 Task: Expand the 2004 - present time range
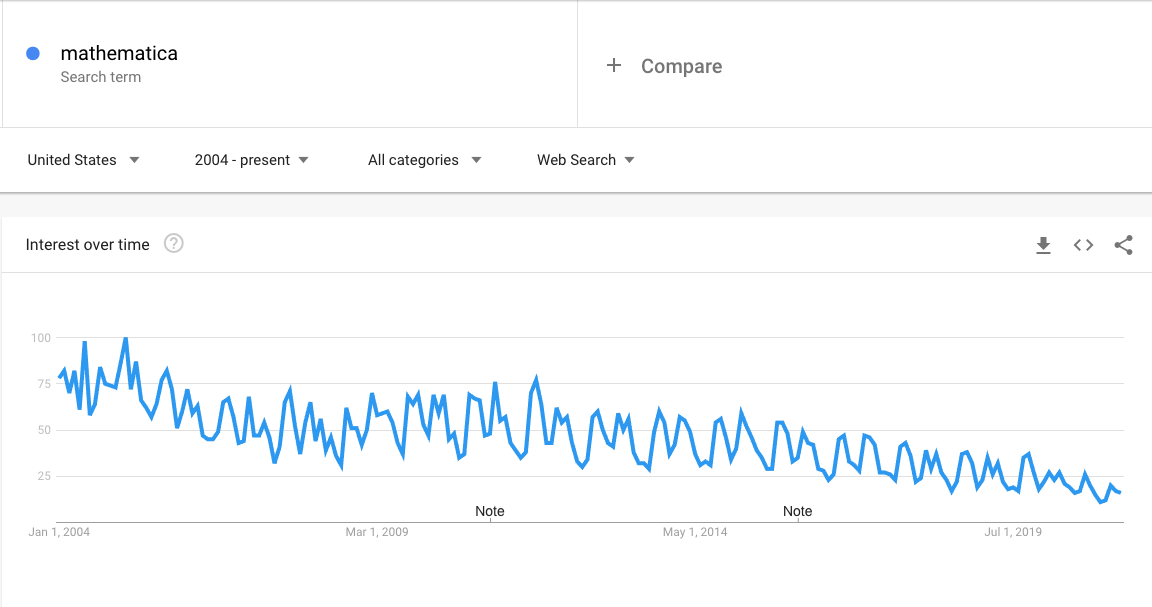click(251, 160)
